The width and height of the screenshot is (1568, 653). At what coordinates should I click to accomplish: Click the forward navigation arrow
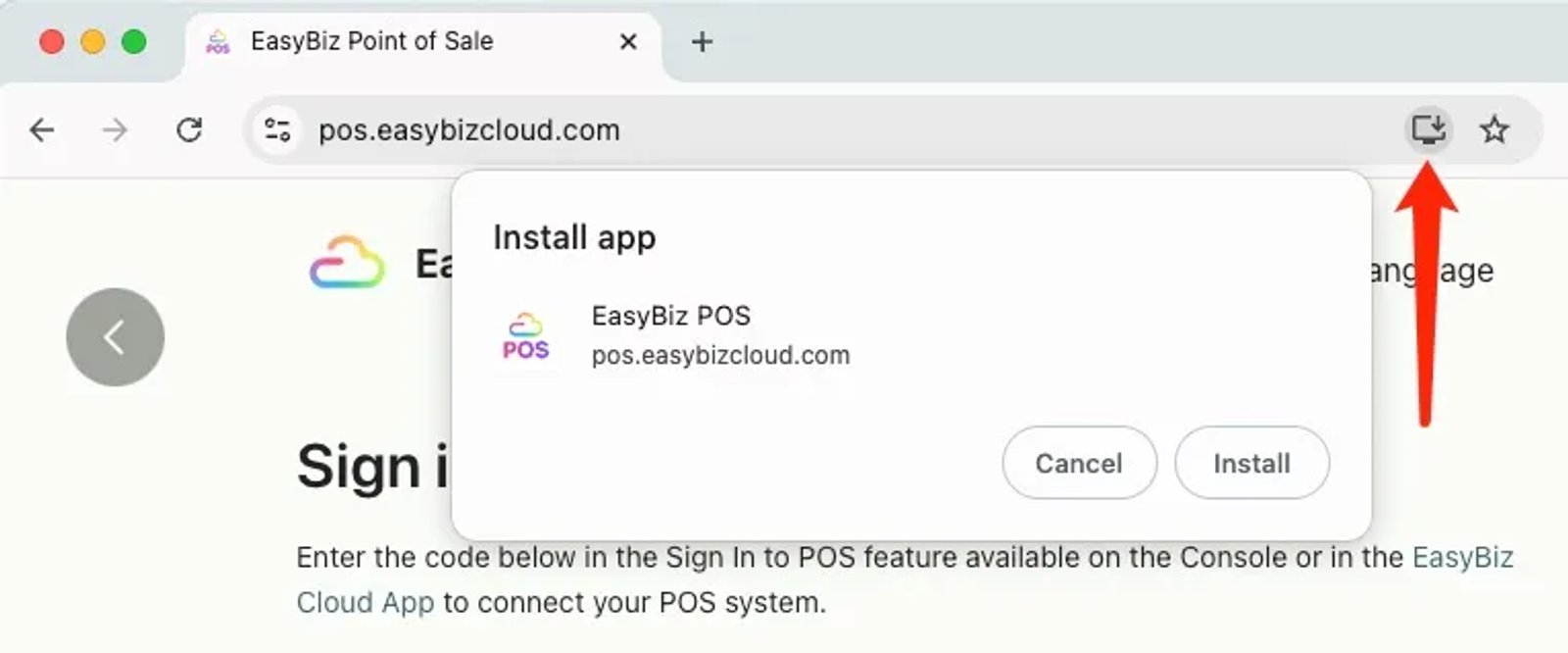tap(115, 128)
